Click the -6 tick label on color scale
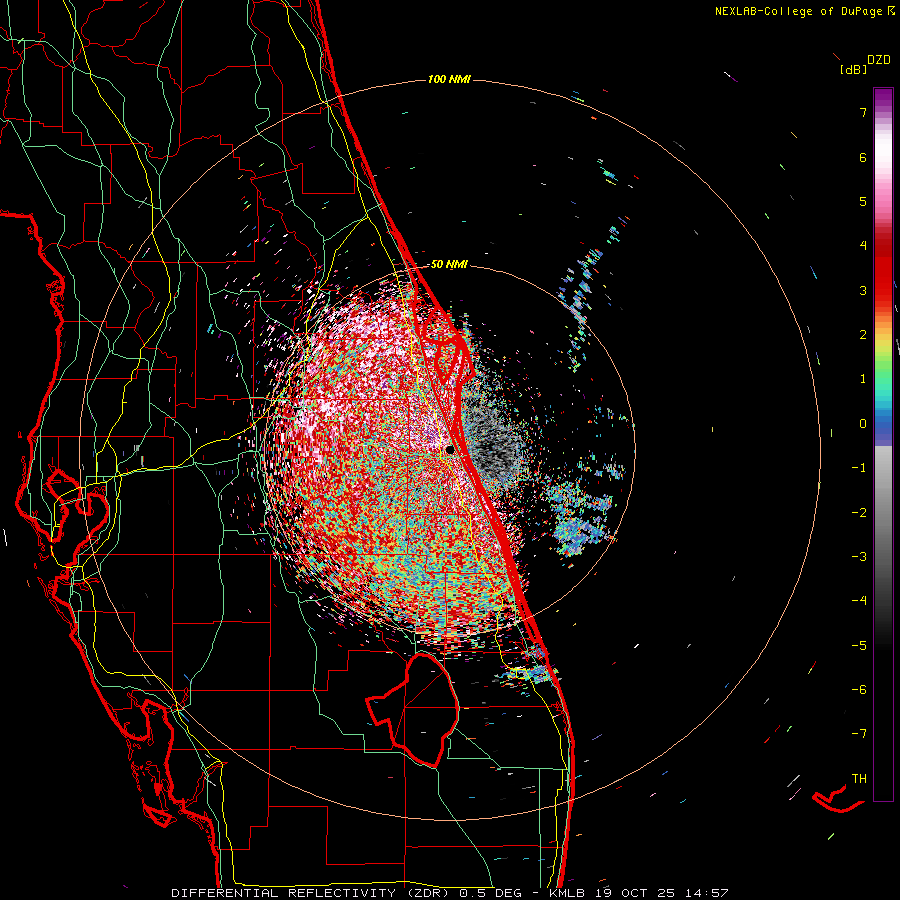This screenshot has height=900, width=900. 859,690
